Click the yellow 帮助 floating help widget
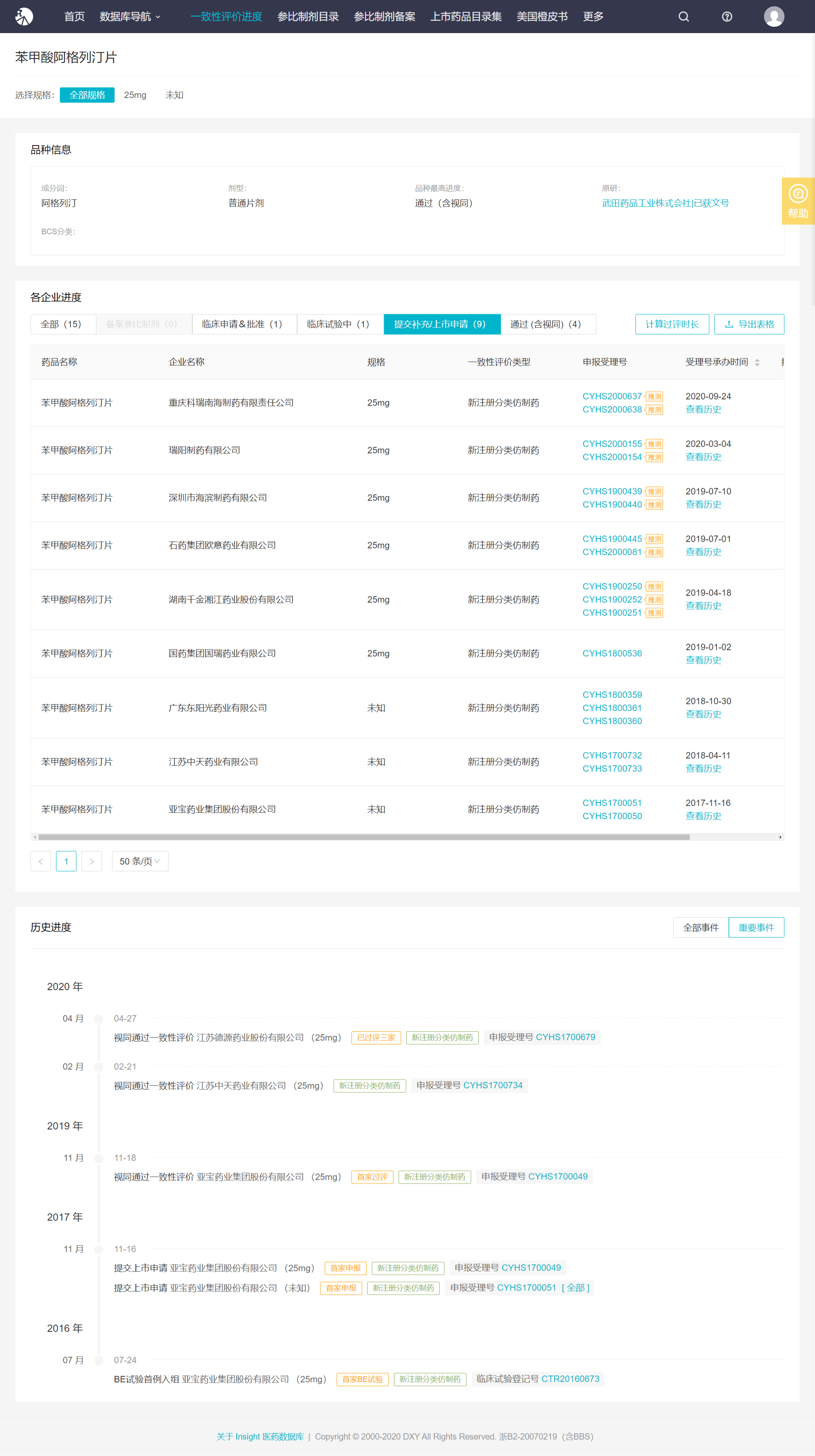This screenshot has width=815, height=1456. (798, 201)
